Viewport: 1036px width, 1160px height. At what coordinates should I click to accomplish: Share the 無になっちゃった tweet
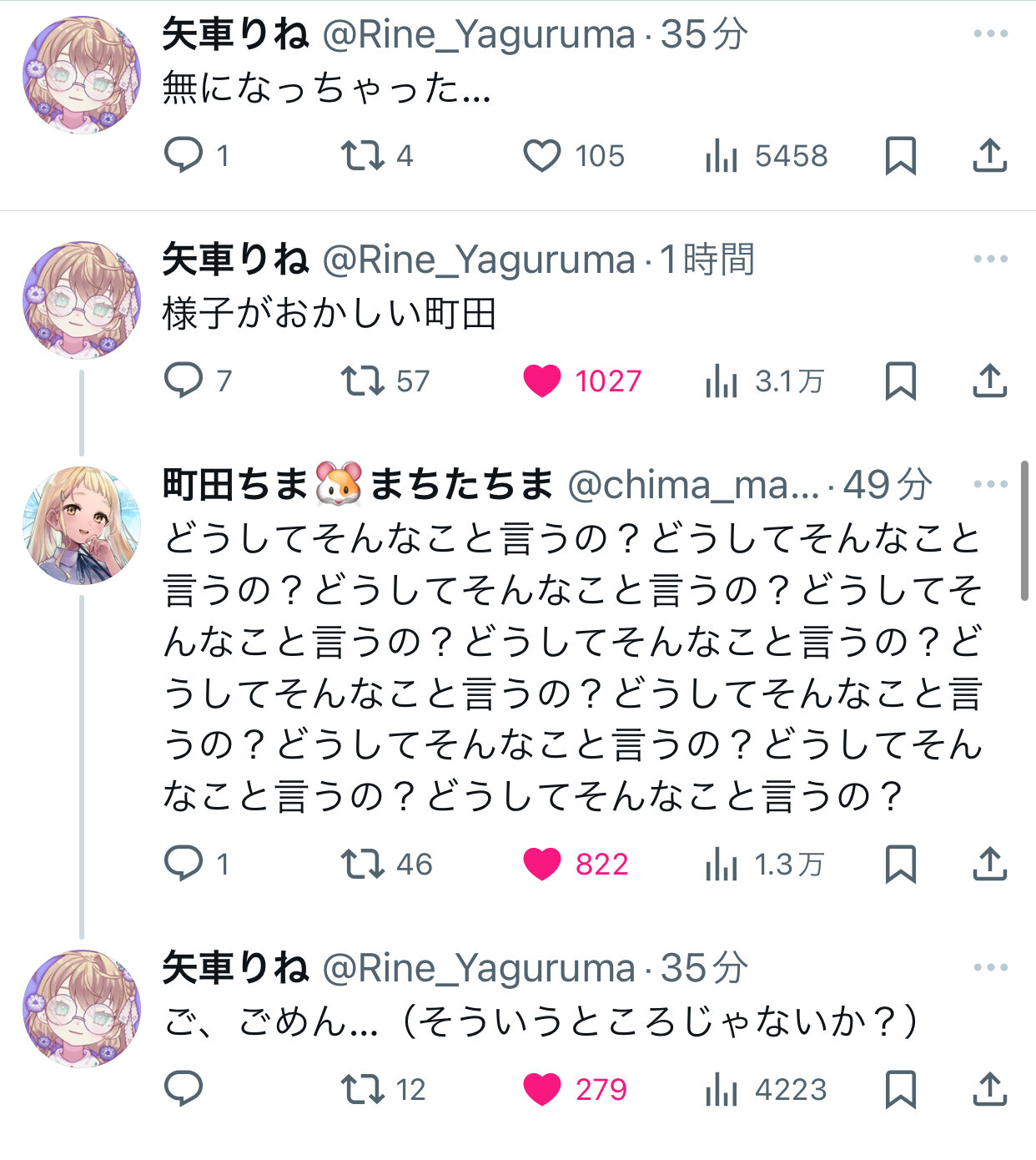click(x=990, y=156)
